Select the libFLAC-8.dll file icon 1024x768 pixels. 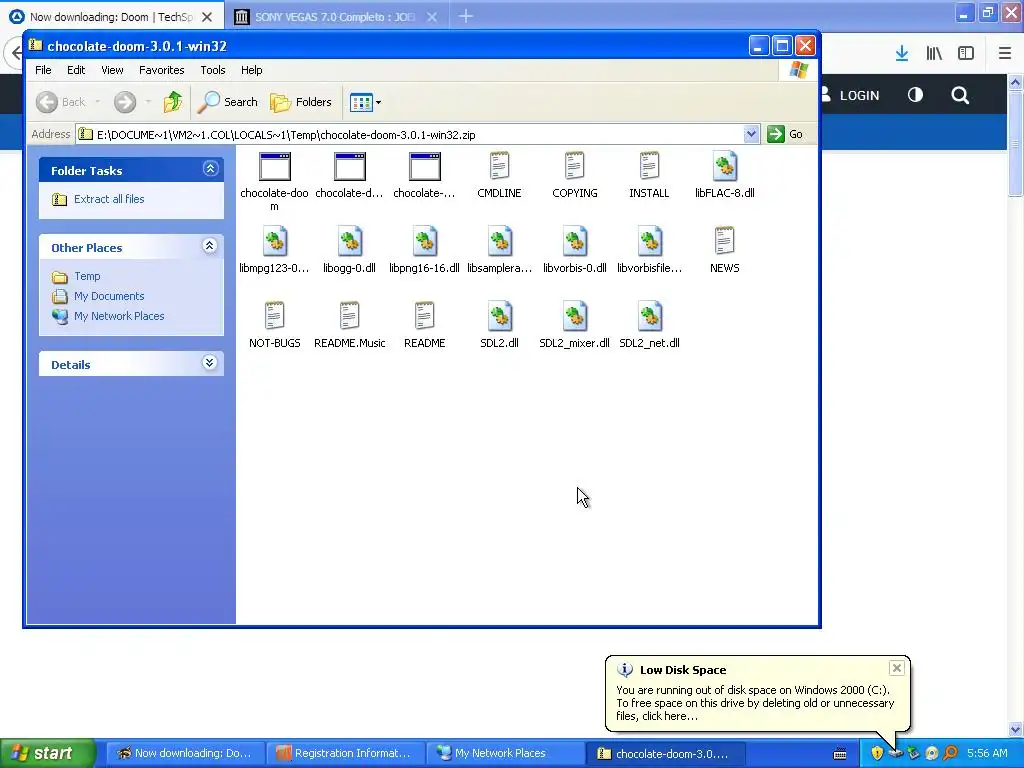coord(725,166)
